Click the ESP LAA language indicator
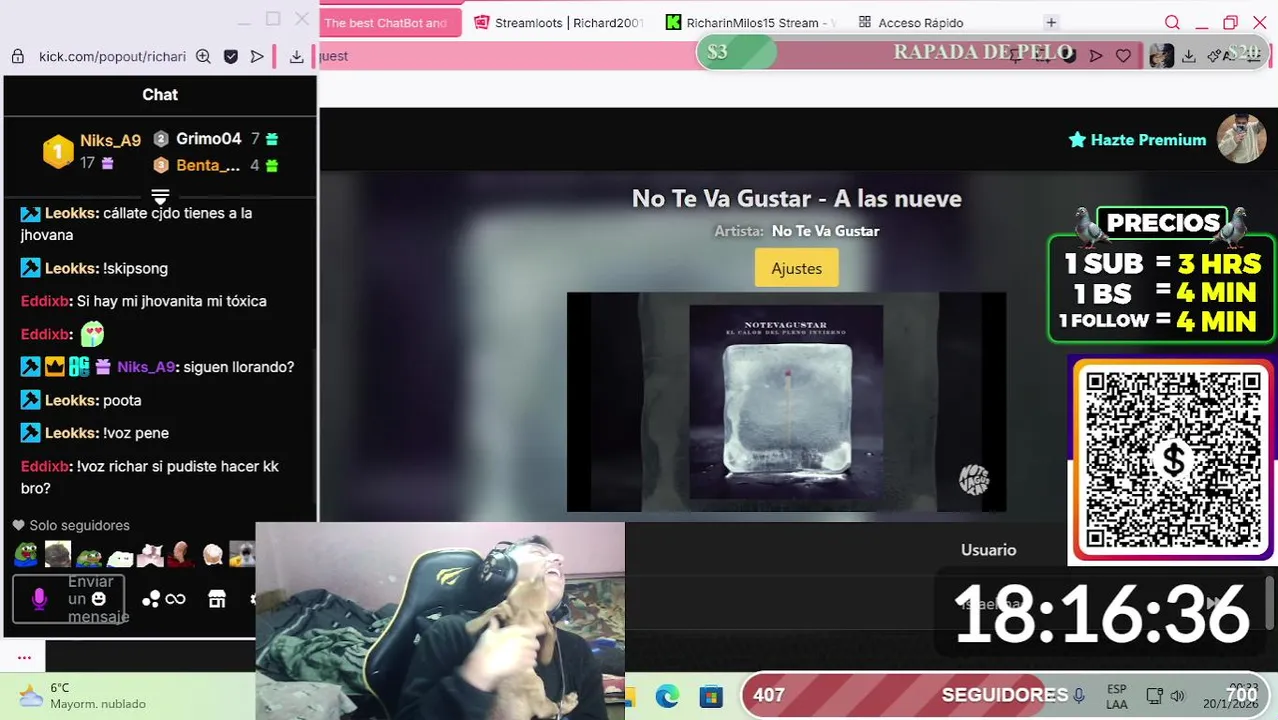The height and width of the screenshot is (720, 1278). pos(1117,696)
